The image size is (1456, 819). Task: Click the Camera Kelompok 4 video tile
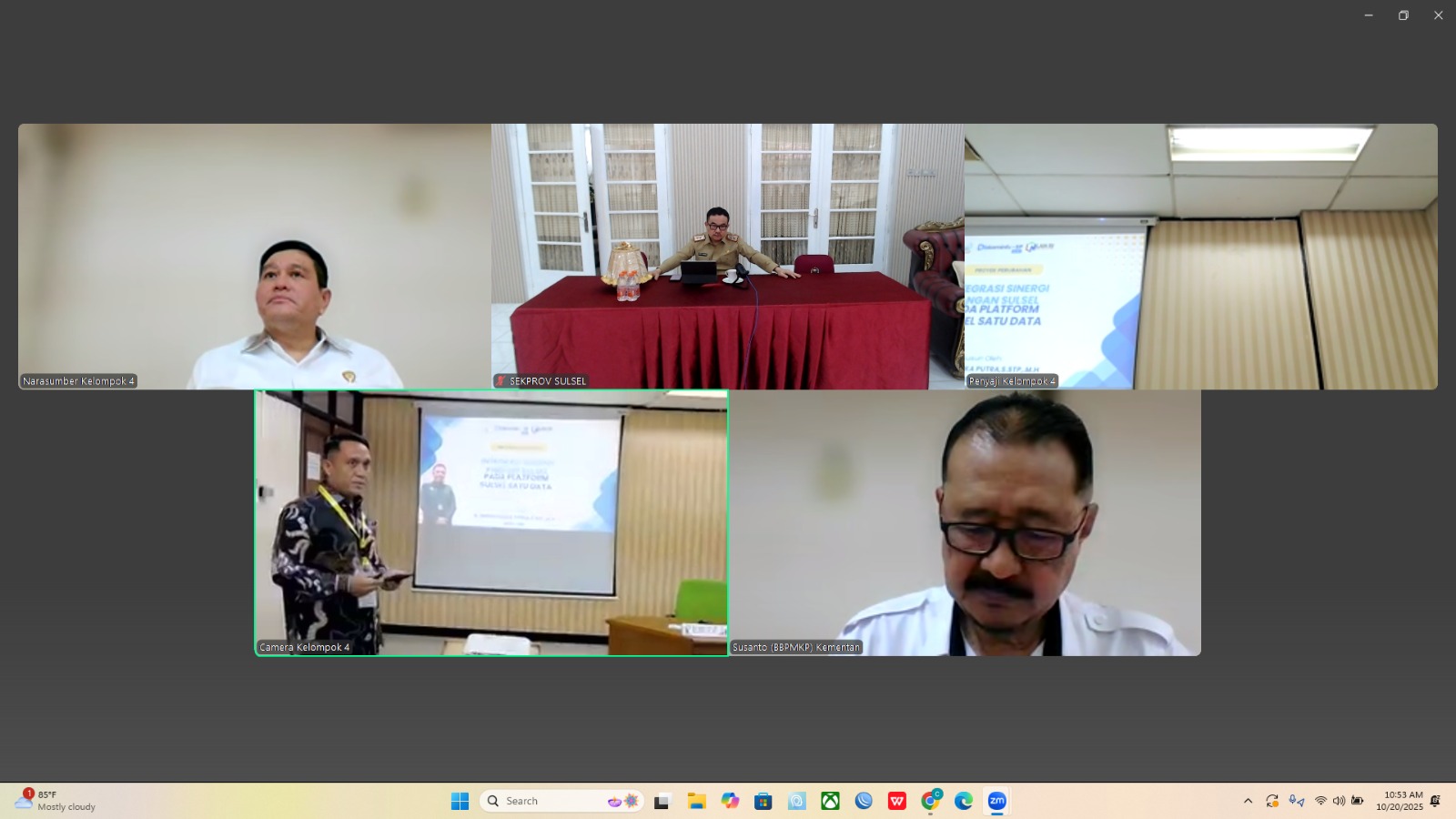point(491,522)
